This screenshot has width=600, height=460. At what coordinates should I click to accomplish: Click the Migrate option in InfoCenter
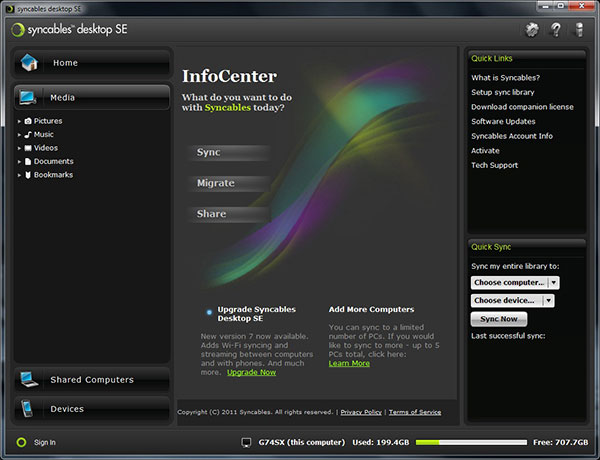[x=230, y=183]
